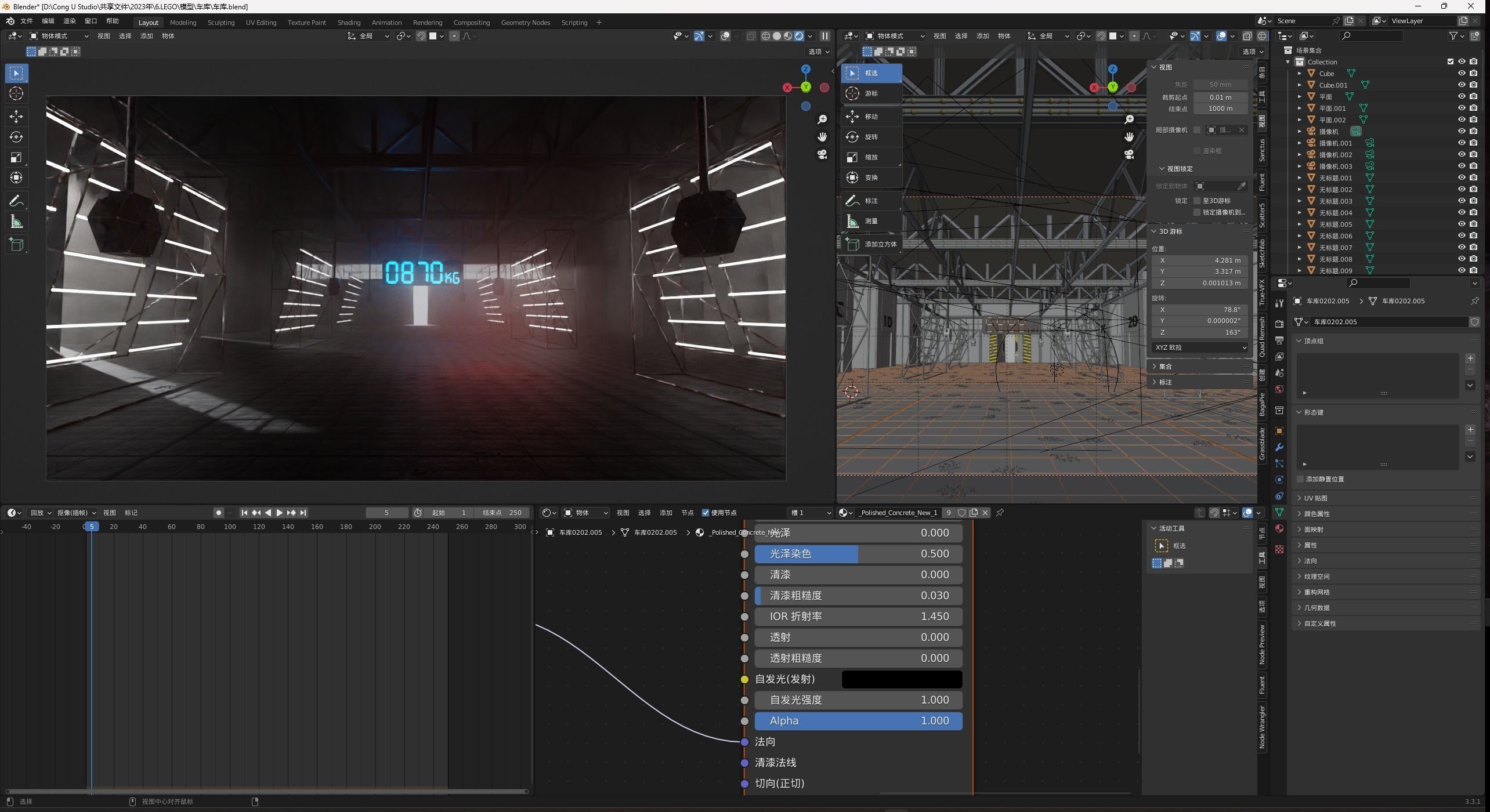Screen dimensions: 1490x812
Task: Open 自发光(发射) black color swatch
Action: pyautogui.click(x=902, y=679)
